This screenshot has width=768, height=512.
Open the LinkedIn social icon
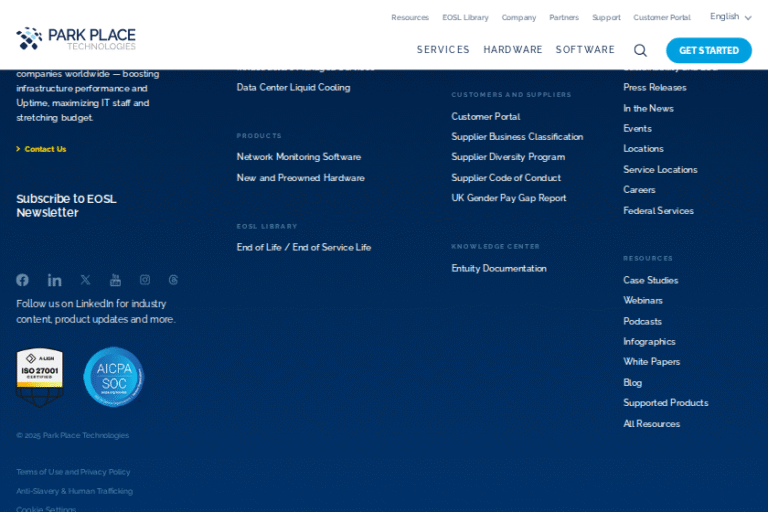tap(54, 280)
